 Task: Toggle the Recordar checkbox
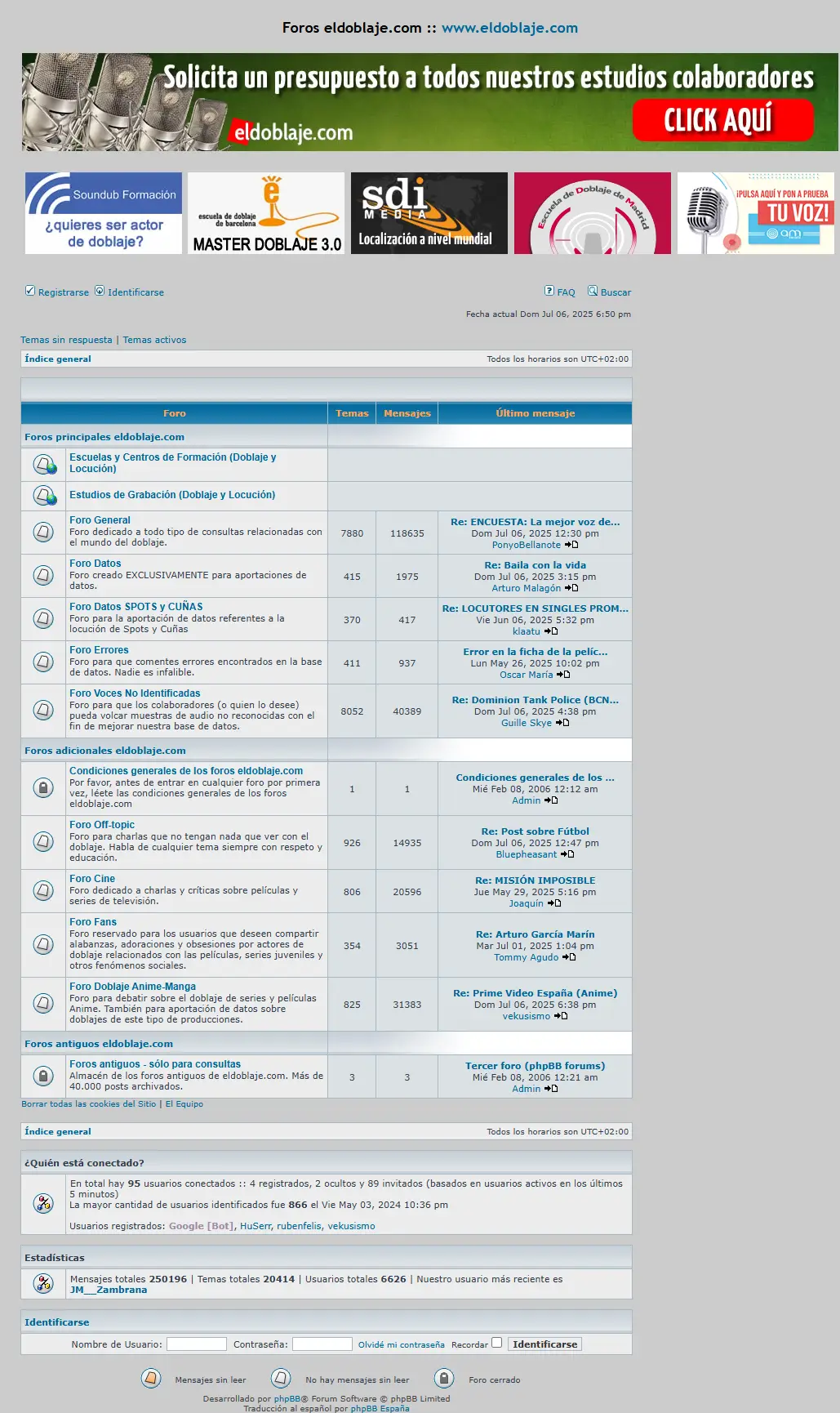click(x=496, y=1343)
